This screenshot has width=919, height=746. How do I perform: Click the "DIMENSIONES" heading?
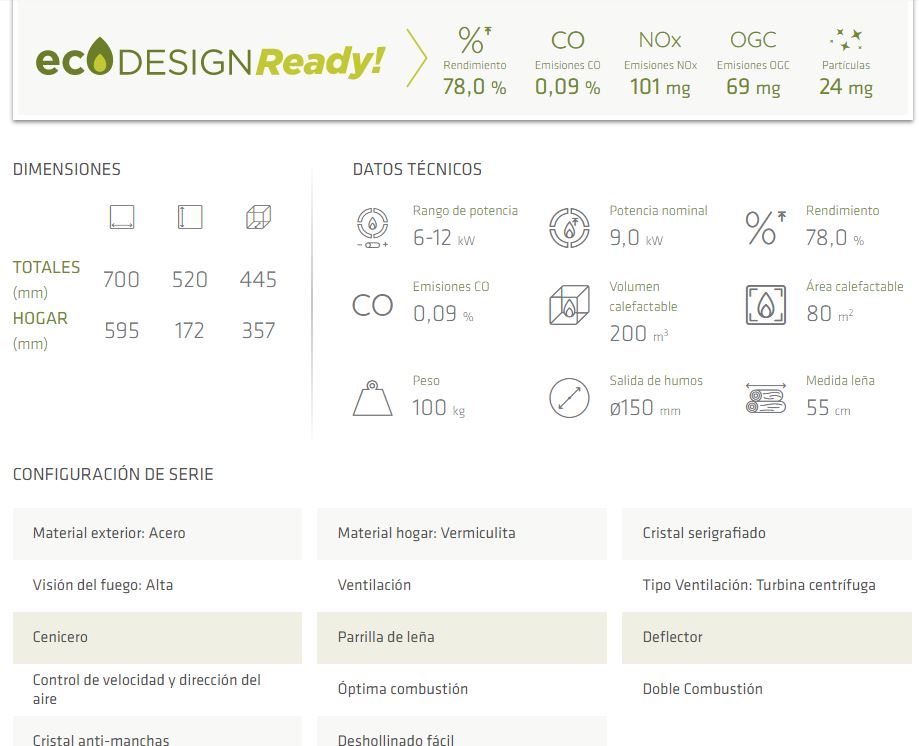[67, 169]
